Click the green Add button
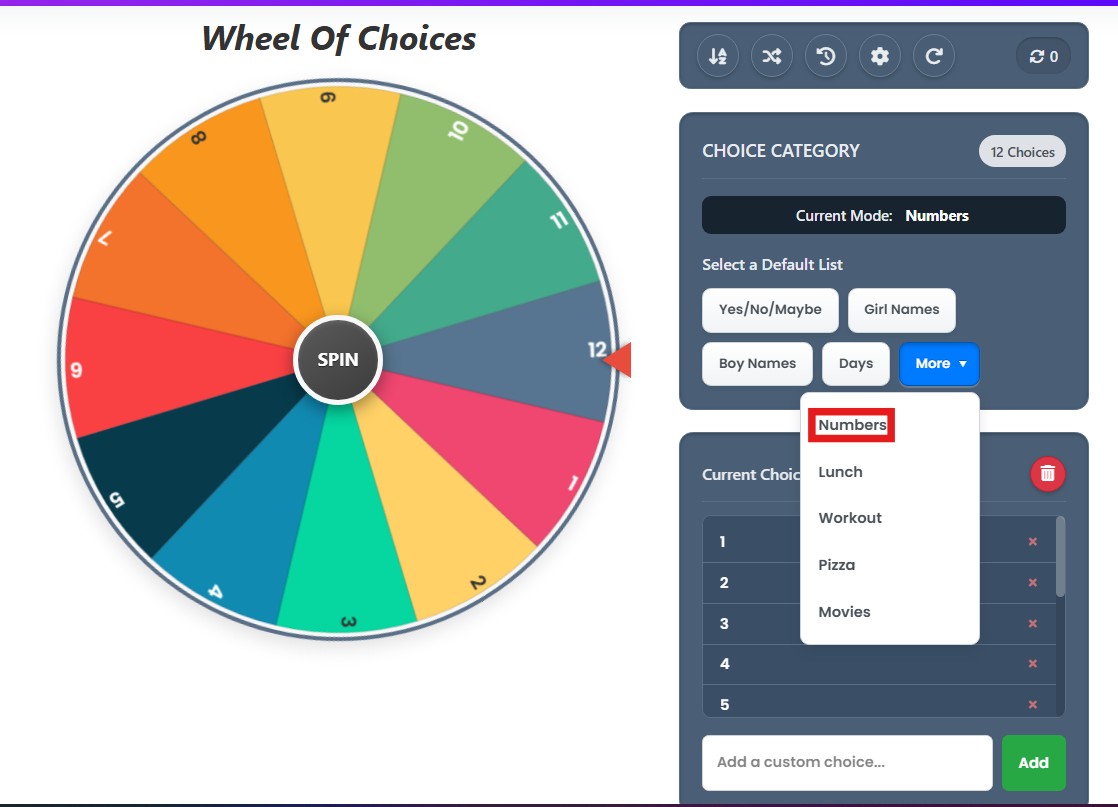 [1033, 763]
